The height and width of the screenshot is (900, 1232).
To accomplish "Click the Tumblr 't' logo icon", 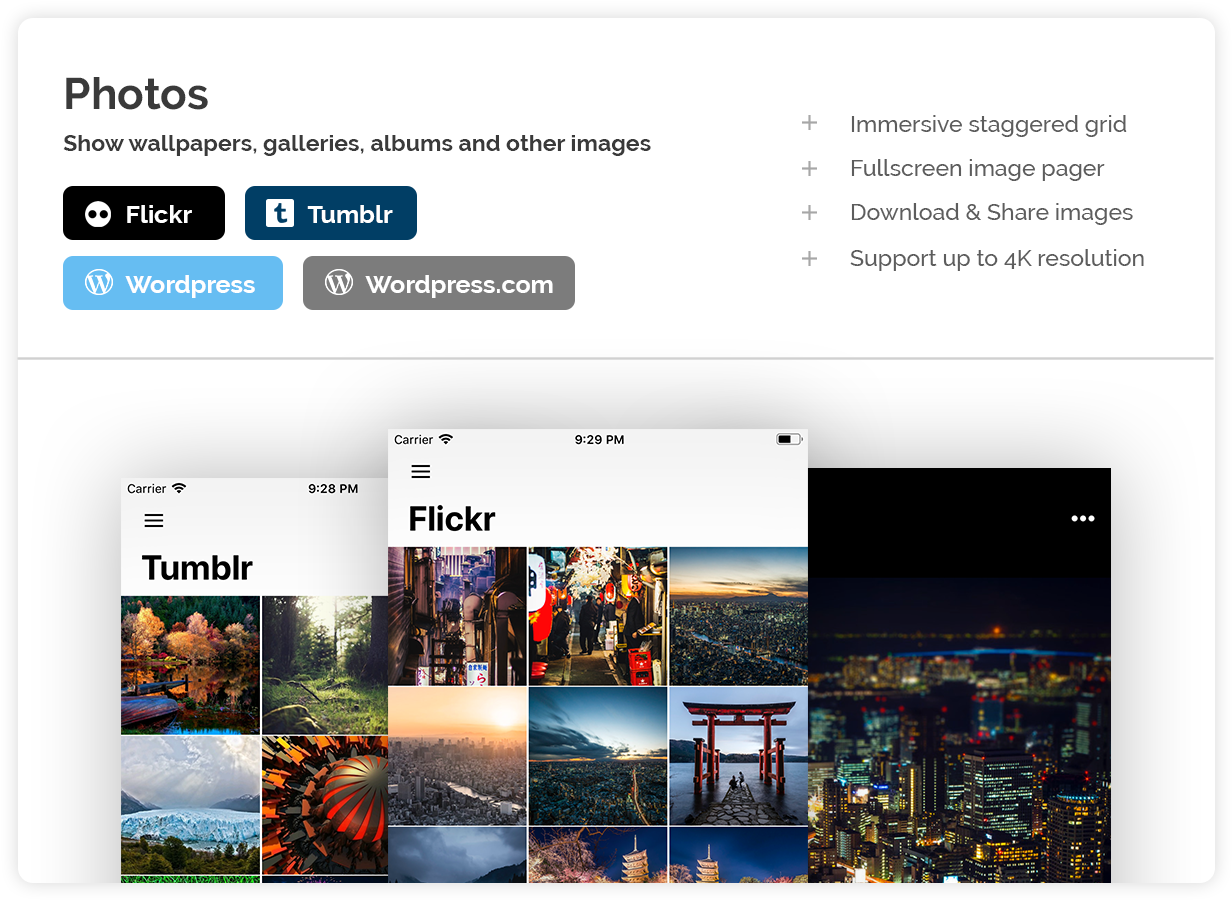I will point(280,213).
